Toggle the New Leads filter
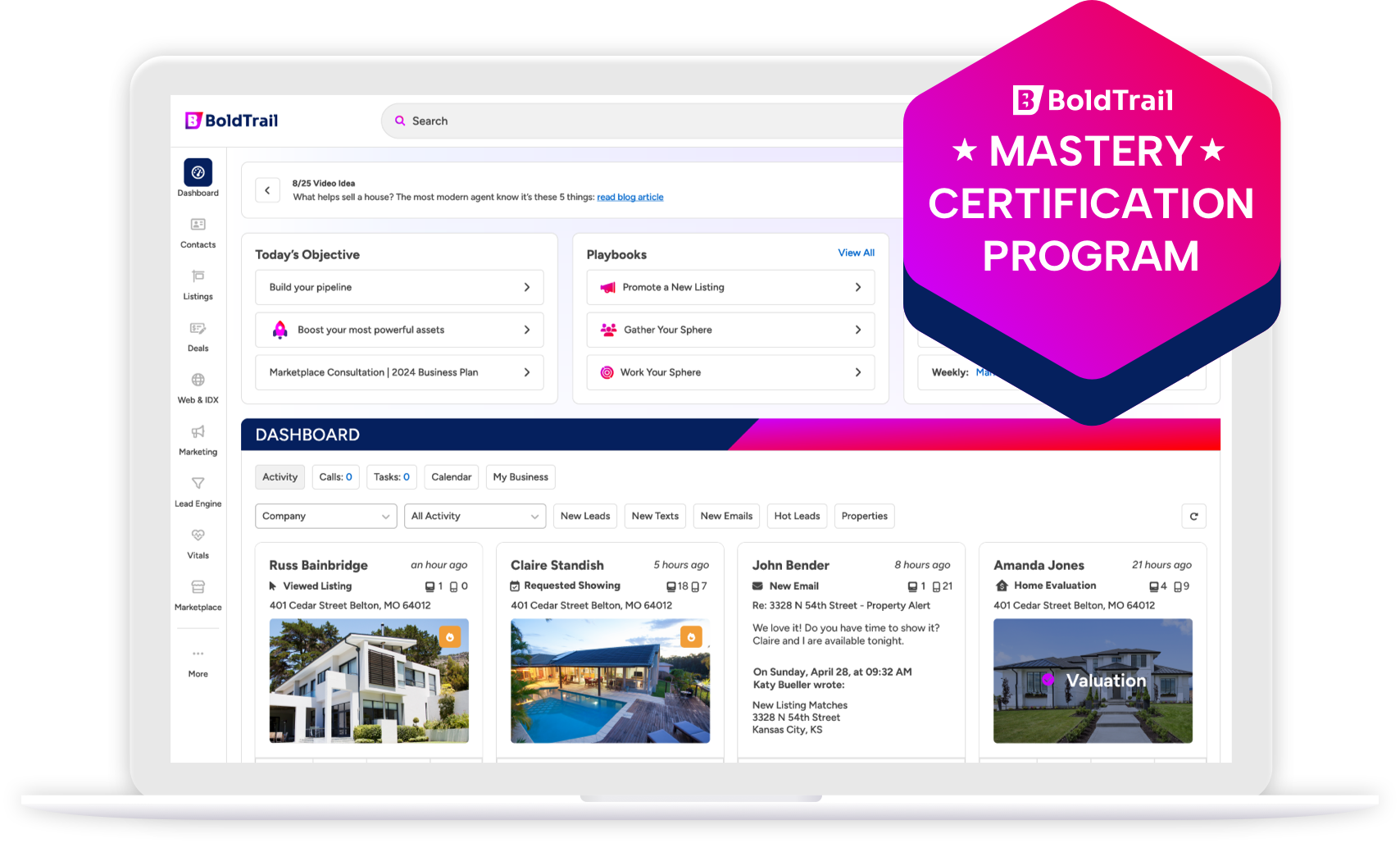The width and height of the screenshot is (1400, 866). coord(584,516)
